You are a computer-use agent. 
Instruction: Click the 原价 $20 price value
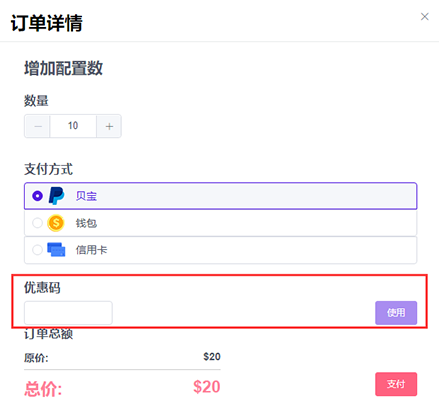point(212,357)
